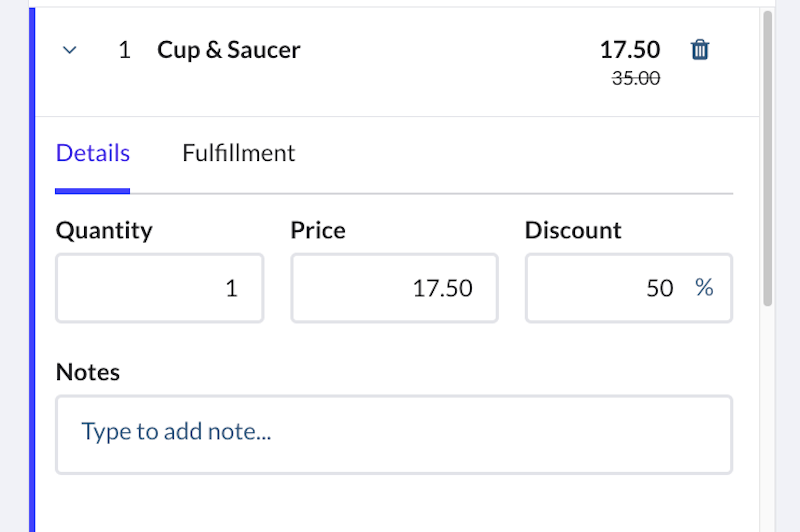Click the Cup & Saucer item name
800x532 pixels.
(229, 50)
